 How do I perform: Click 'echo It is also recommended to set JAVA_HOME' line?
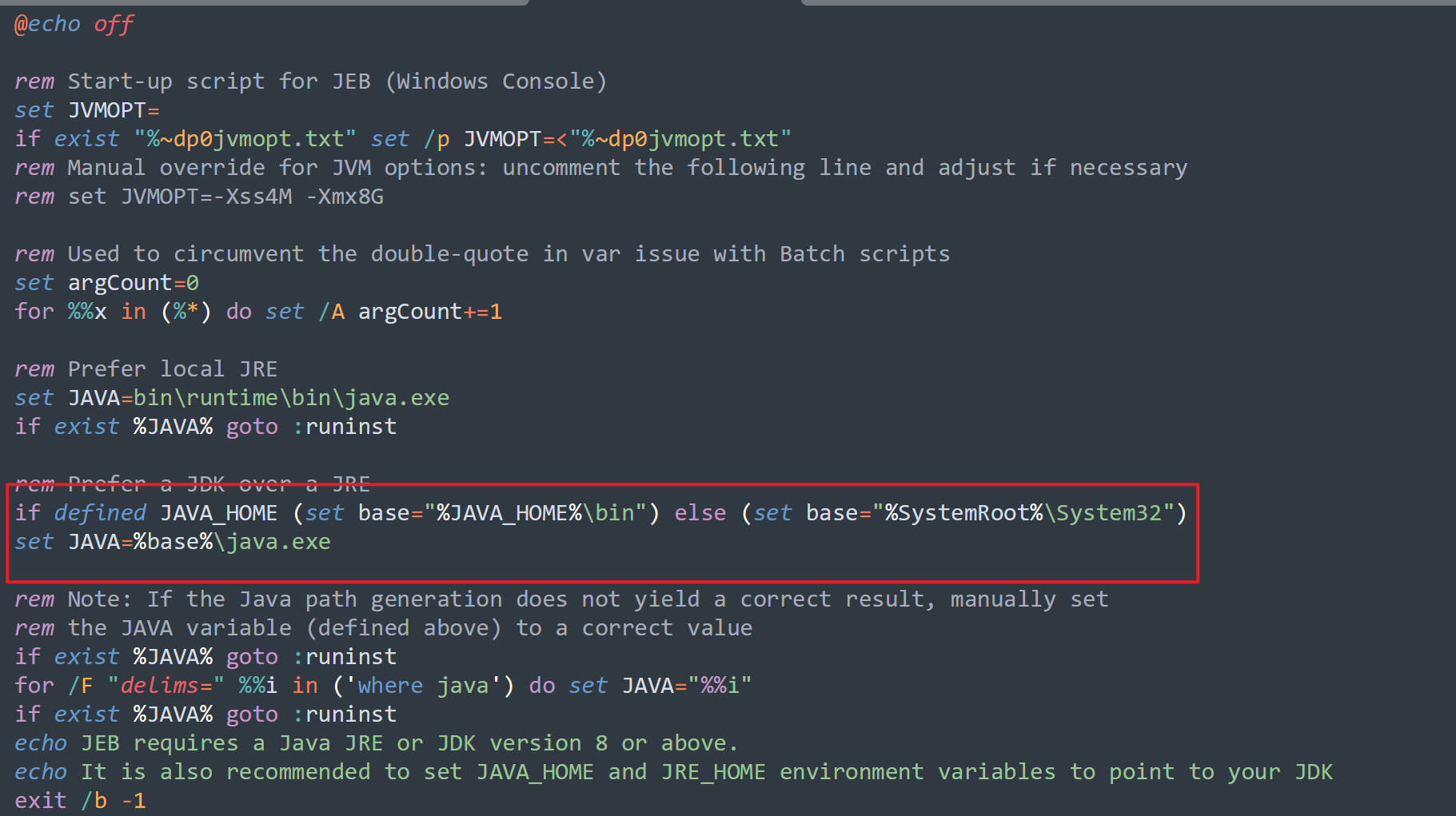point(674,772)
